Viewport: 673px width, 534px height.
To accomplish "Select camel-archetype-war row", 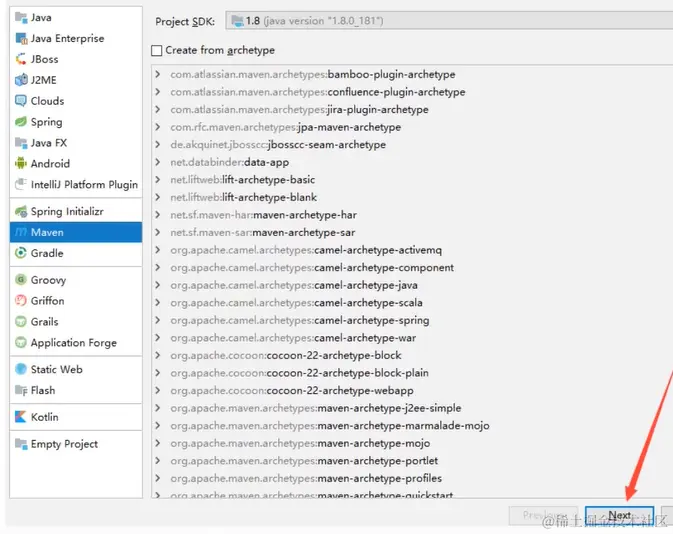I will point(293,338).
